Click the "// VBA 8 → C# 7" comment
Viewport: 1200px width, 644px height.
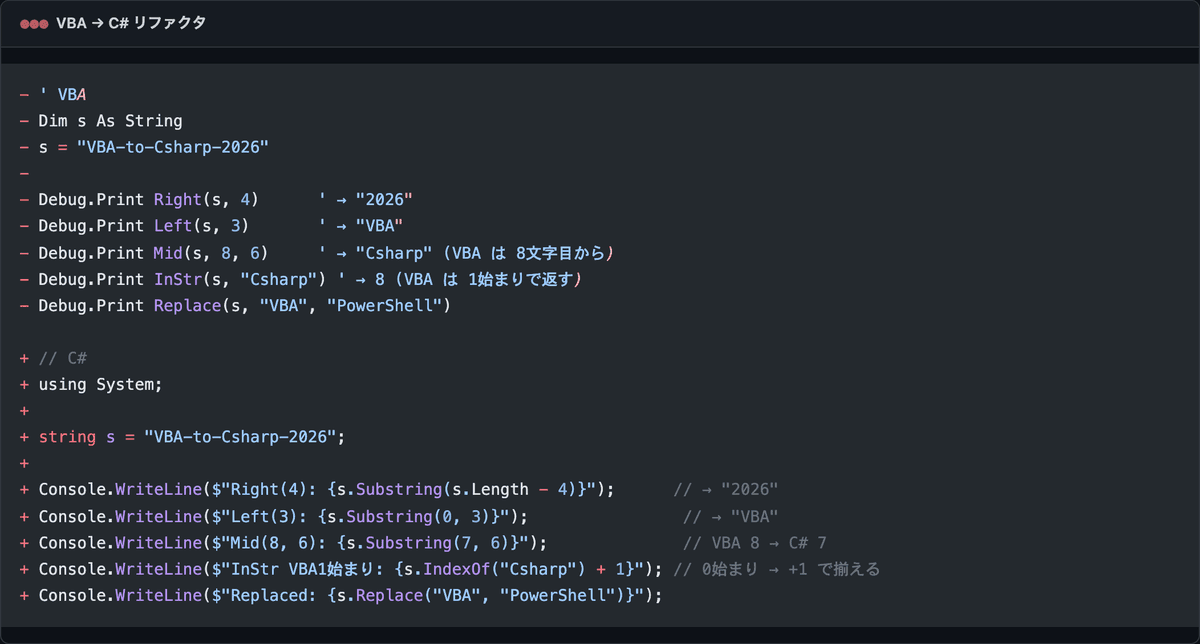(754, 542)
